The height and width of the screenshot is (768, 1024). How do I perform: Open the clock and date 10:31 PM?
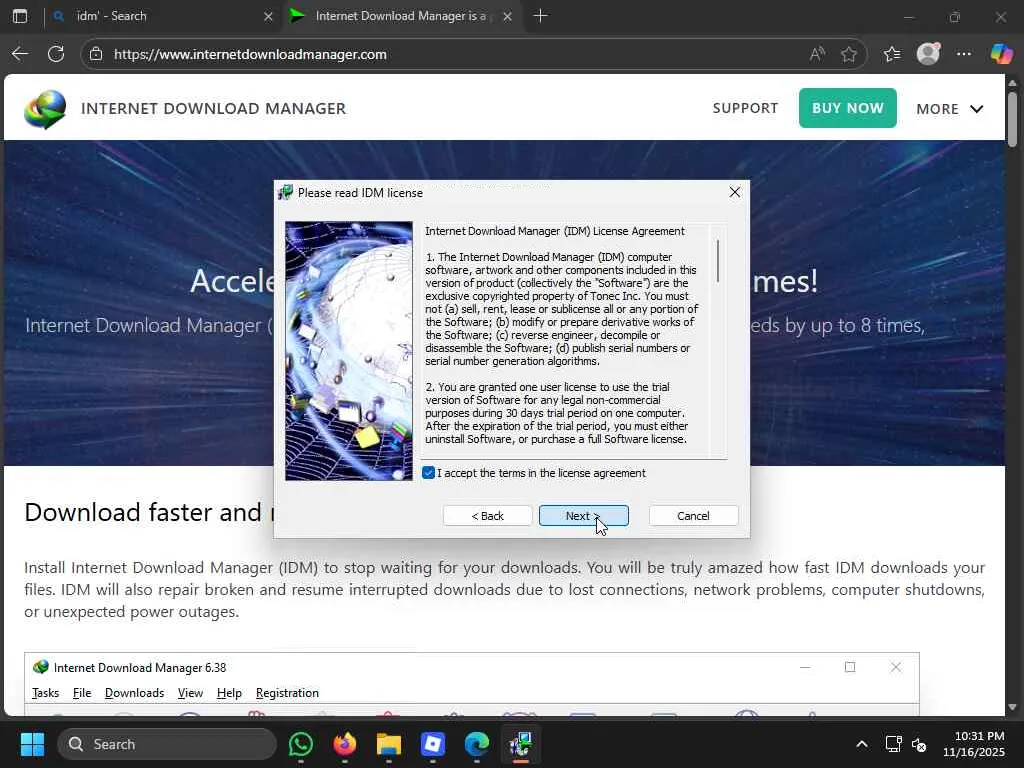pyautogui.click(x=974, y=744)
